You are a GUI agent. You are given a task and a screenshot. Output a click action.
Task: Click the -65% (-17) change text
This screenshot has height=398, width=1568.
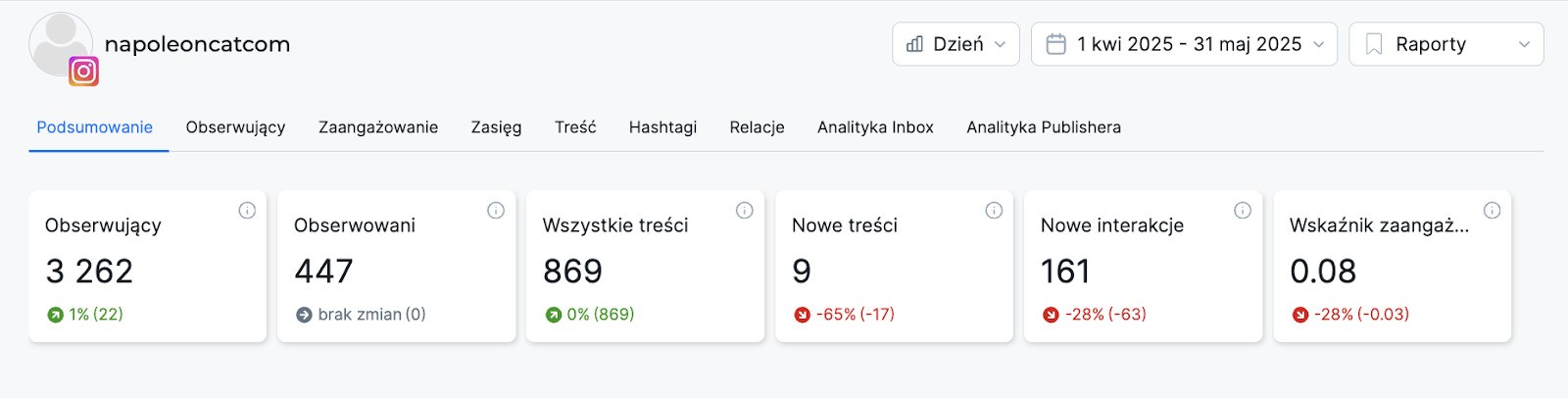coord(856,315)
